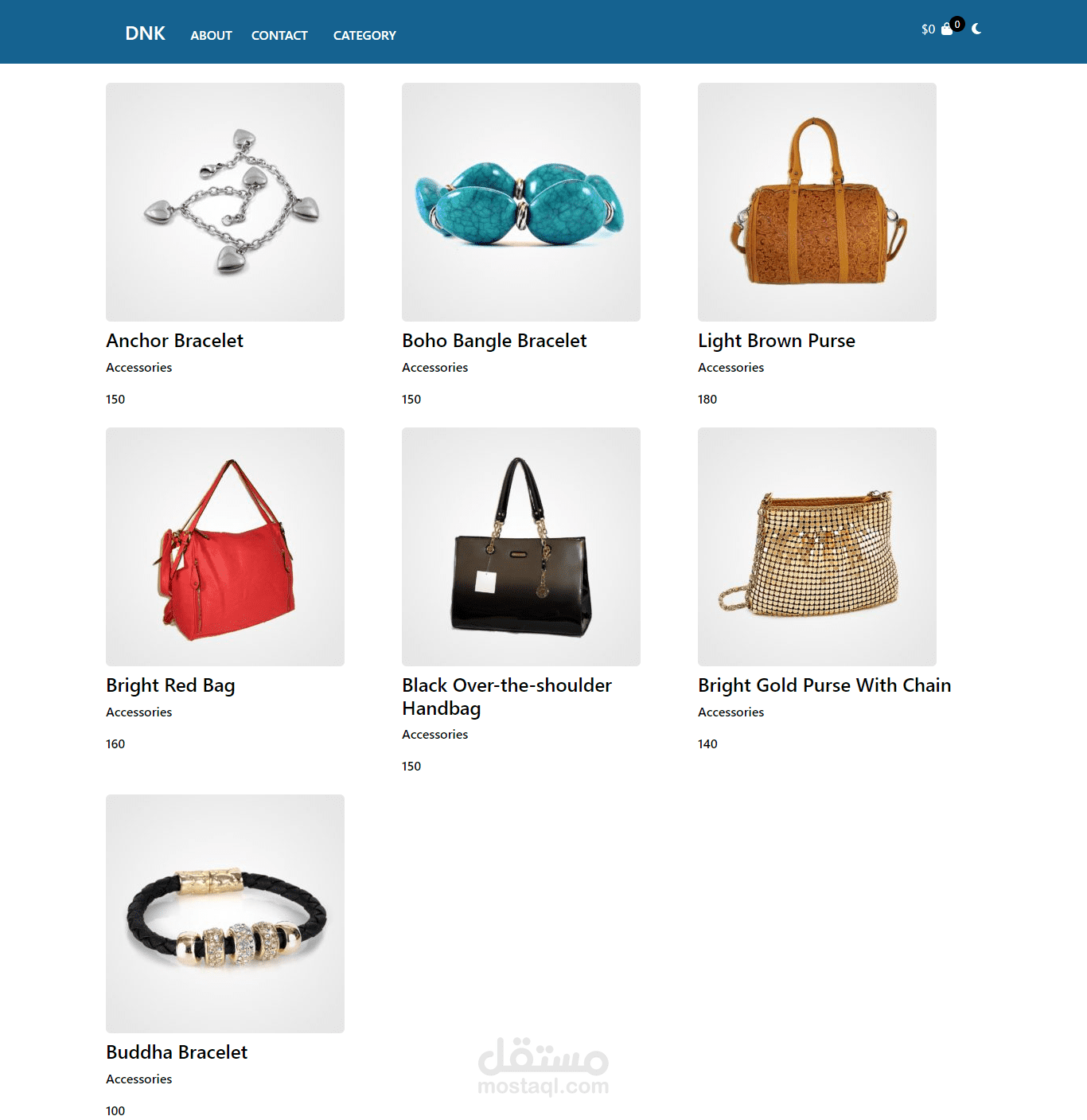1087x1120 pixels.
Task: Click the DNK logo
Action: click(145, 33)
